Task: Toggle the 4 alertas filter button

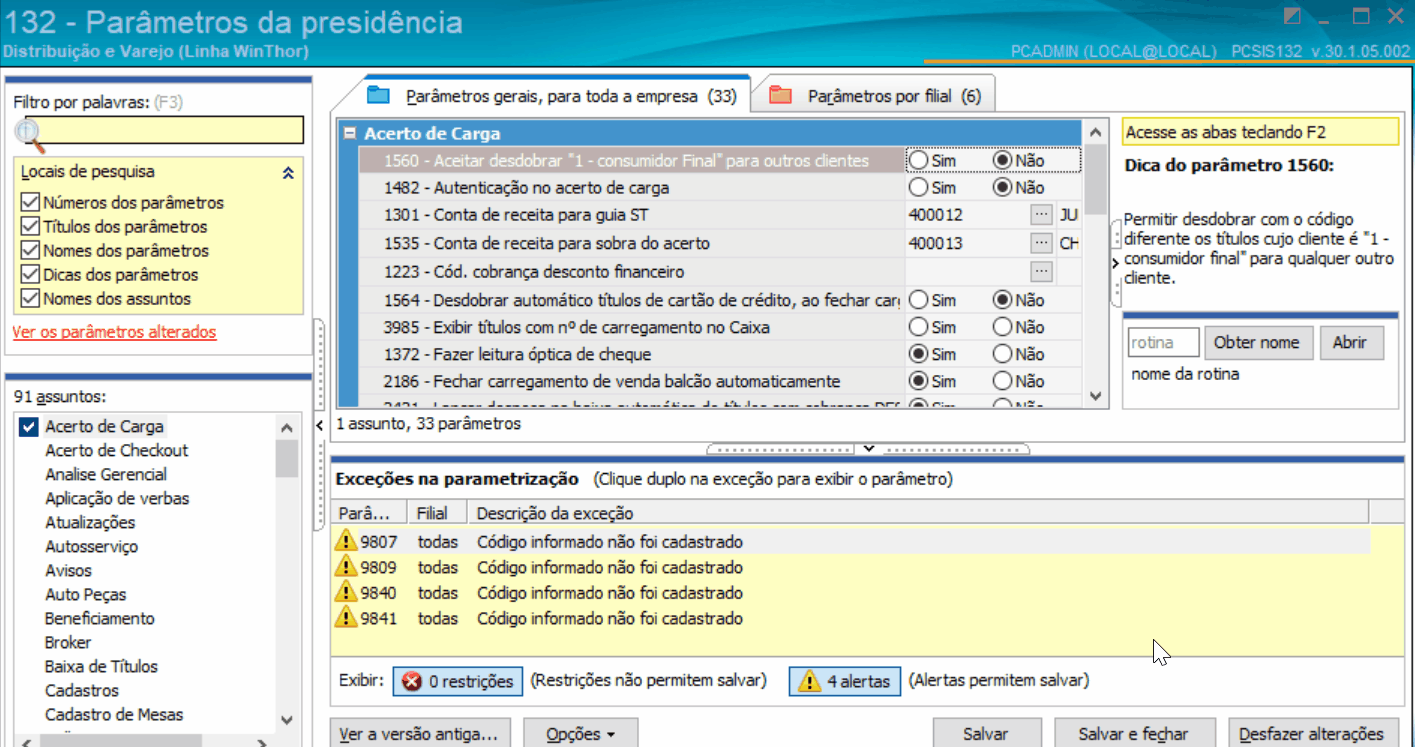Action: (845, 682)
